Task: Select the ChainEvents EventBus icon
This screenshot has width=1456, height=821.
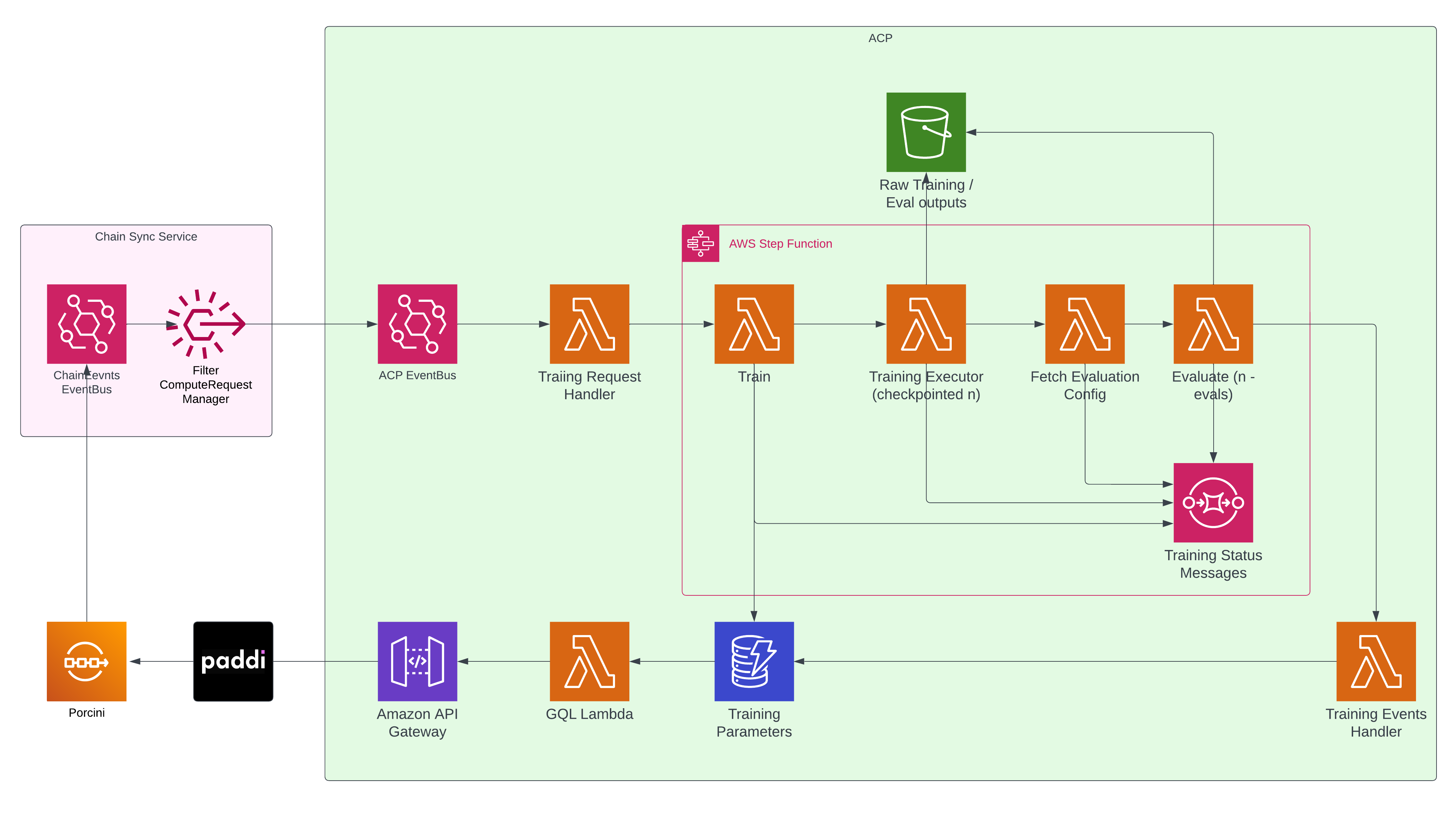Action: (x=86, y=324)
